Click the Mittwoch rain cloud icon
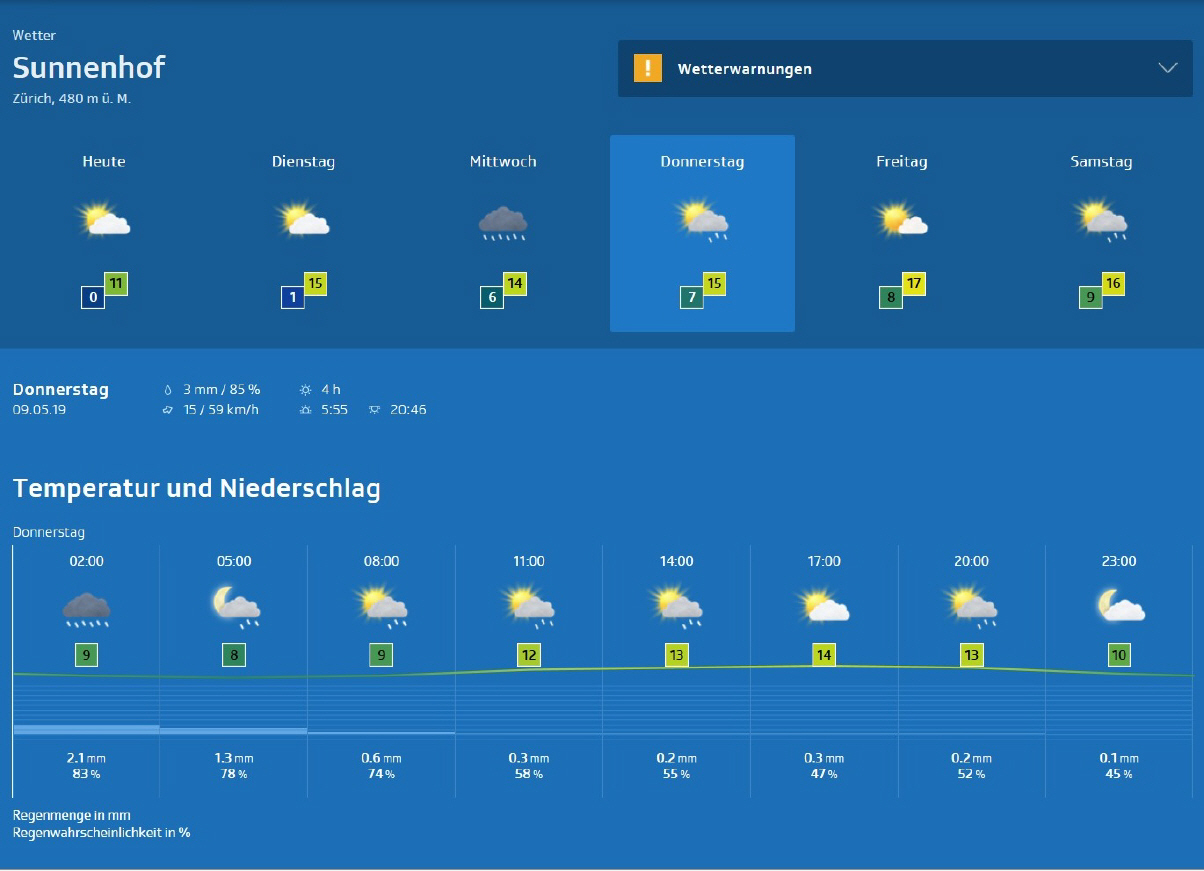 (x=503, y=222)
